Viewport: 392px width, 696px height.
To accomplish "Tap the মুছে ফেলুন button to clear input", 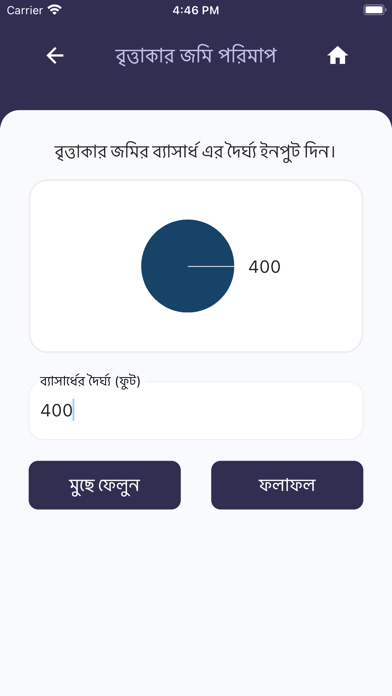I will pyautogui.click(x=105, y=485).
